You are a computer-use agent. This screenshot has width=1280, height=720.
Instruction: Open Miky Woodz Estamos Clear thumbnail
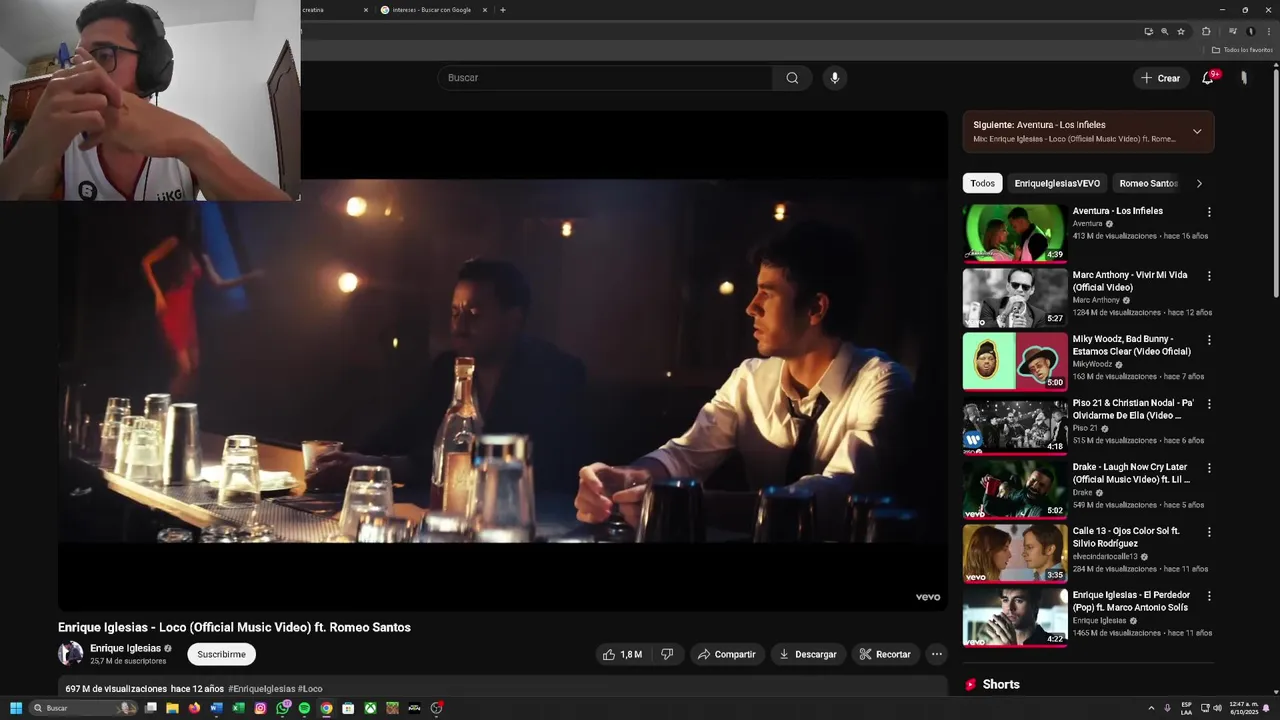click(1015, 361)
